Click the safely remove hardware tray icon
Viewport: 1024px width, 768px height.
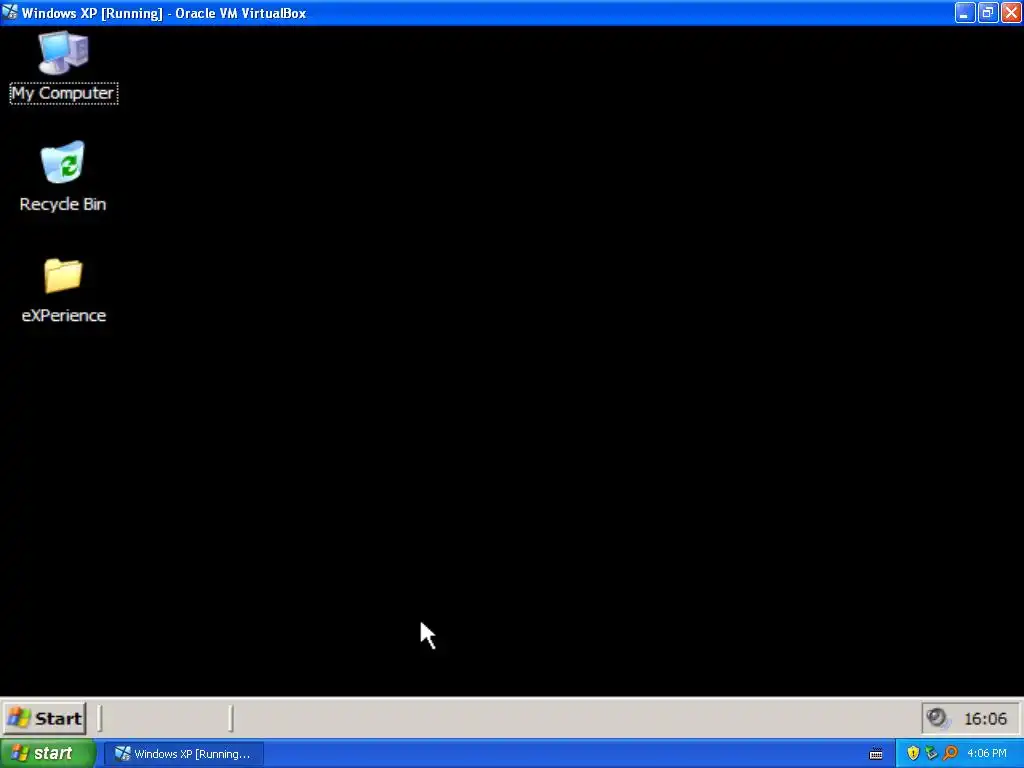[x=931, y=754]
